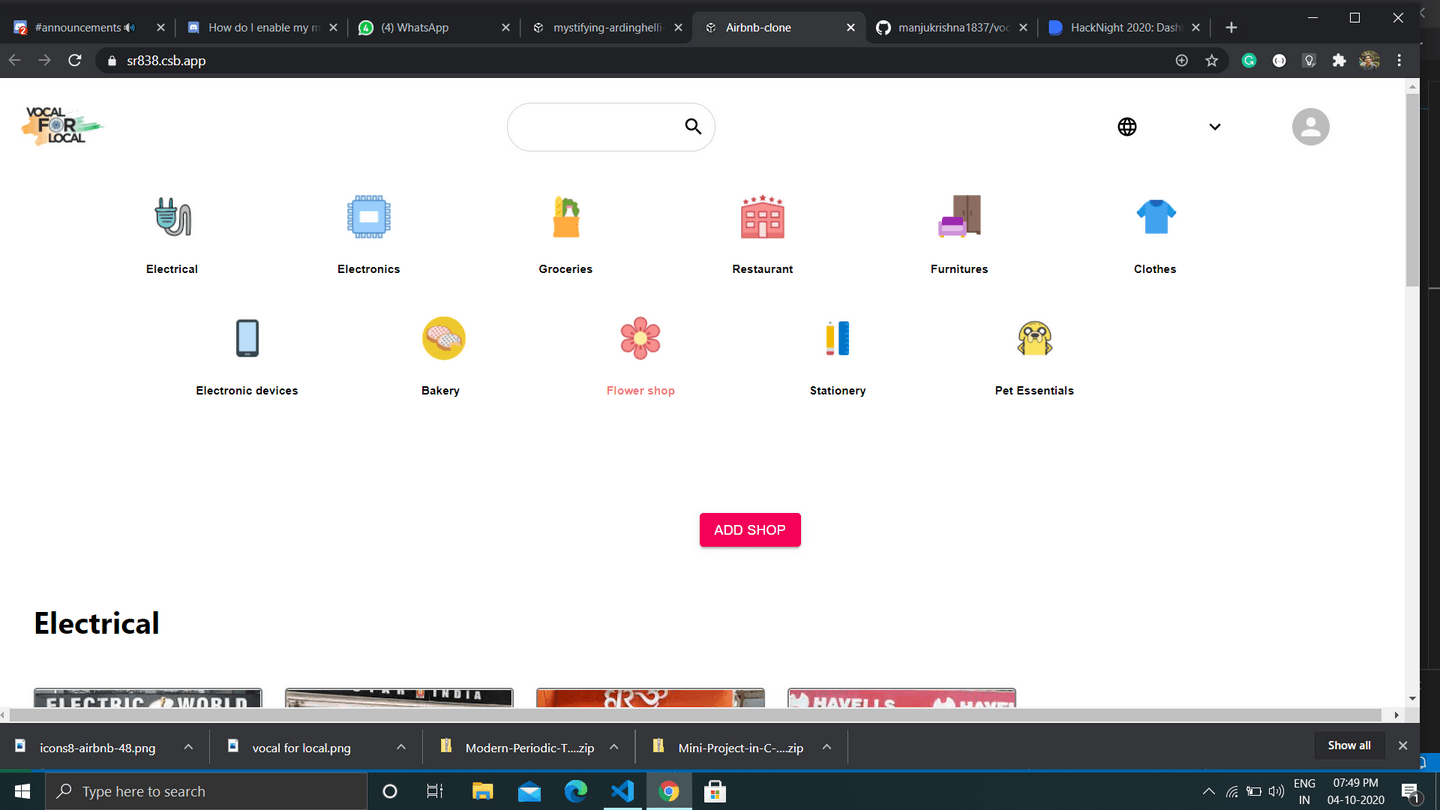Open the Mail app from taskbar
The width and height of the screenshot is (1440, 810).
click(529, 791)
